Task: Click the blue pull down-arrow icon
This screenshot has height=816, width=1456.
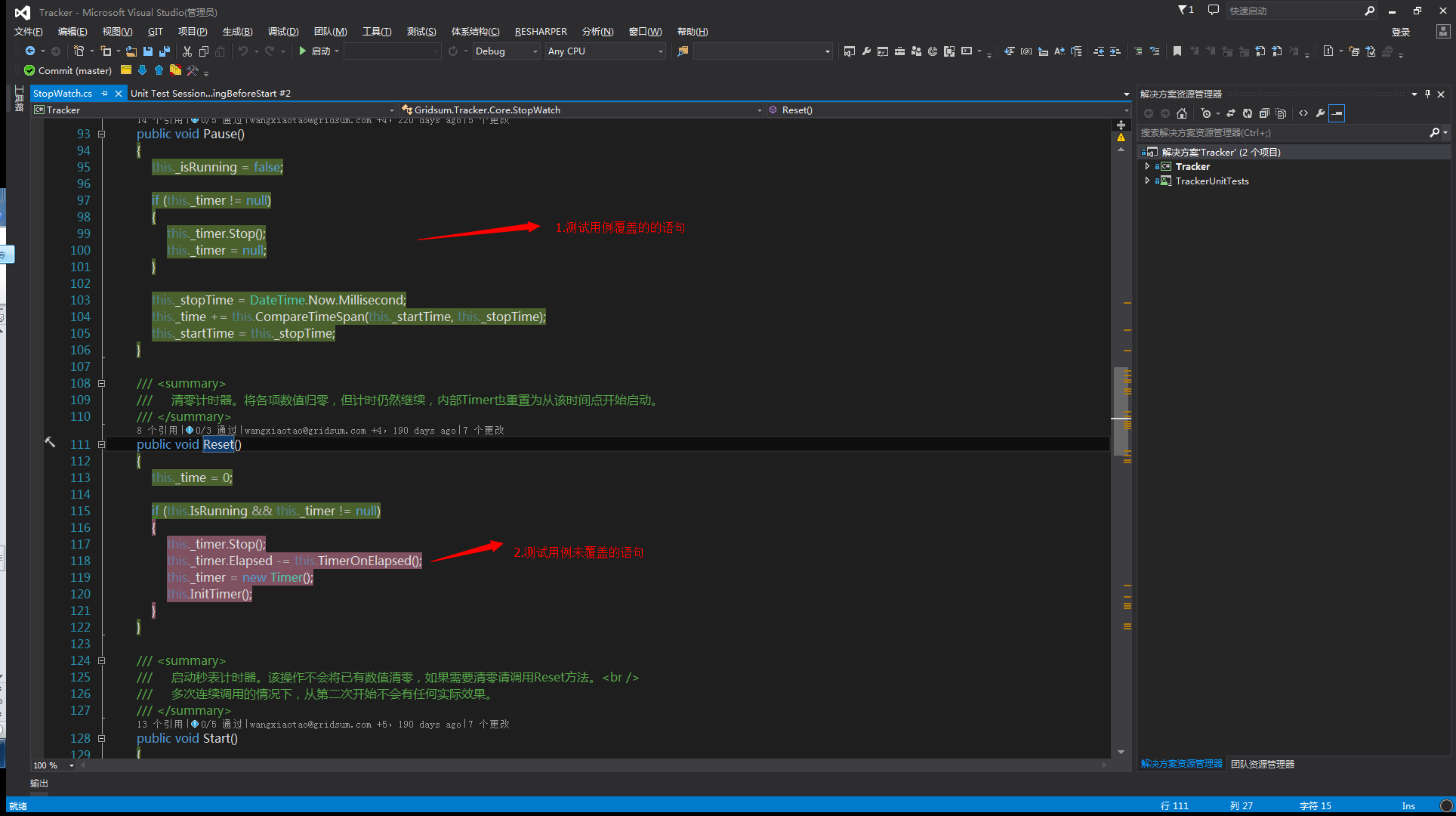Action: click(142, 70)
